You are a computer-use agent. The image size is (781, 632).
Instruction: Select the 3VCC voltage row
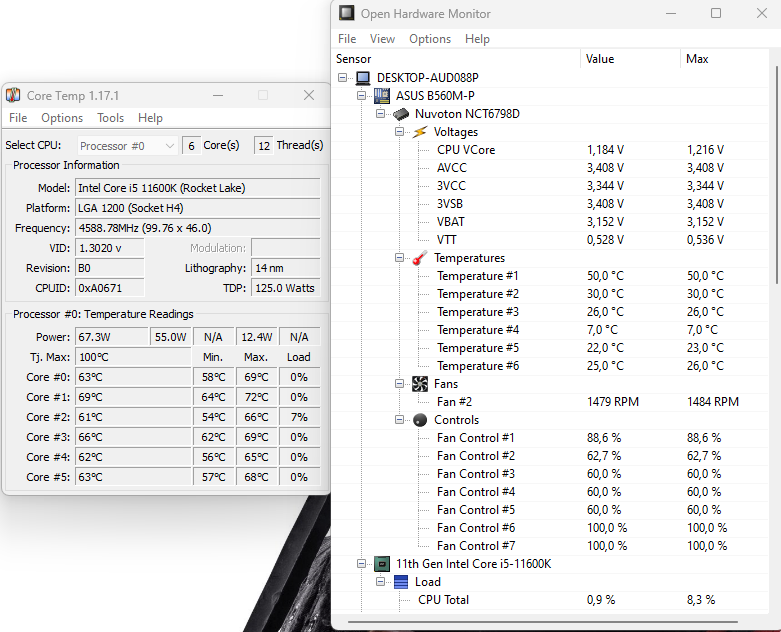click(550, 186)
